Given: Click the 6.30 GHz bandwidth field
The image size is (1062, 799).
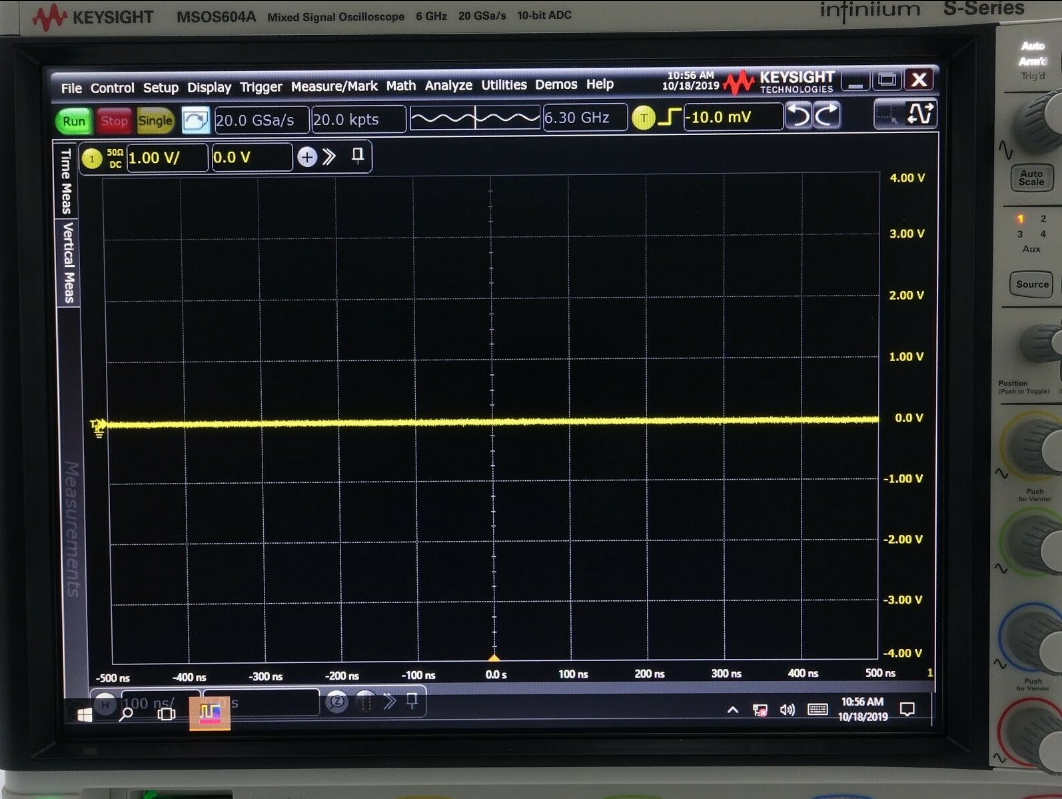Looking at the screenshot, I should pyautogui.click(x=585, y=118).
